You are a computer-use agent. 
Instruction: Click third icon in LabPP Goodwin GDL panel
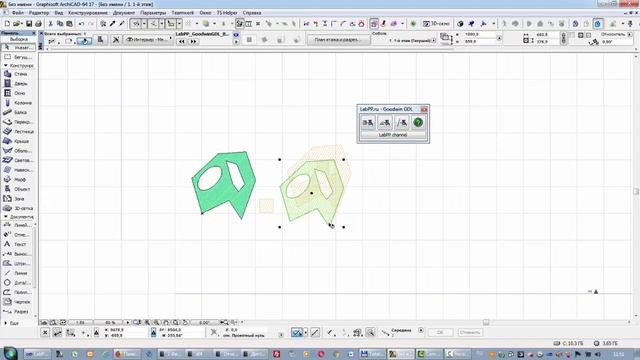pyautogui.click(x=401, y=122)
